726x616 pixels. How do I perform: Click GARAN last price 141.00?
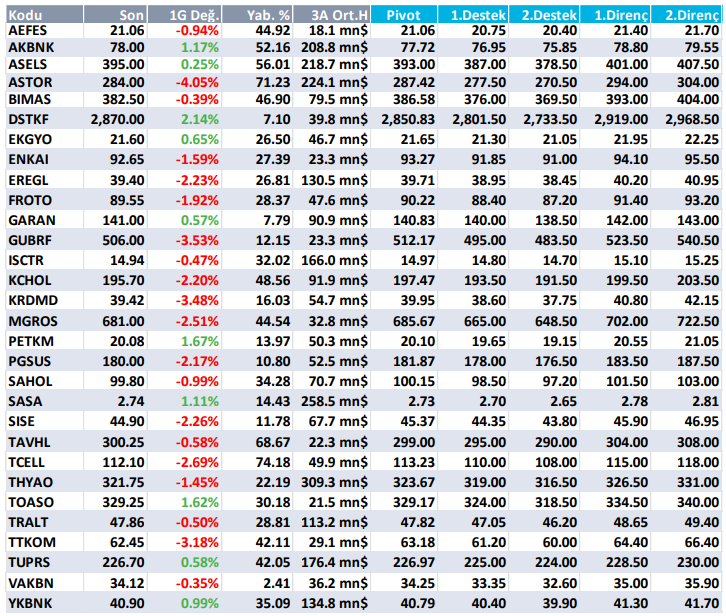coord(123,220)
